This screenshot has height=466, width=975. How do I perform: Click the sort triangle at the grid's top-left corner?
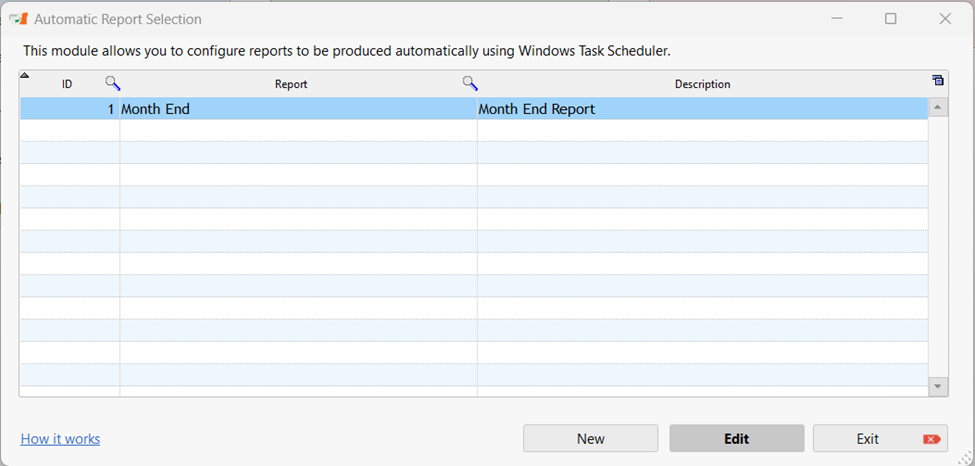click(25, 76)
